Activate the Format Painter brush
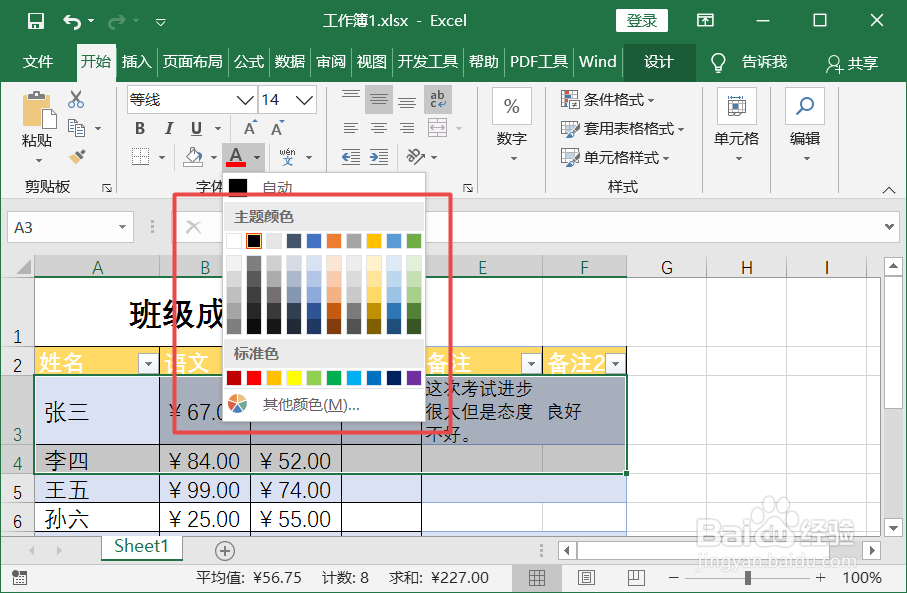 coord(76,156)
